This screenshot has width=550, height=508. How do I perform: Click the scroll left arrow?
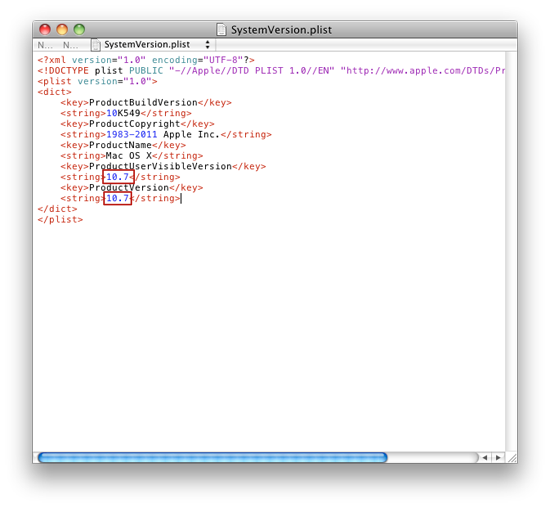tap(485, 457)
